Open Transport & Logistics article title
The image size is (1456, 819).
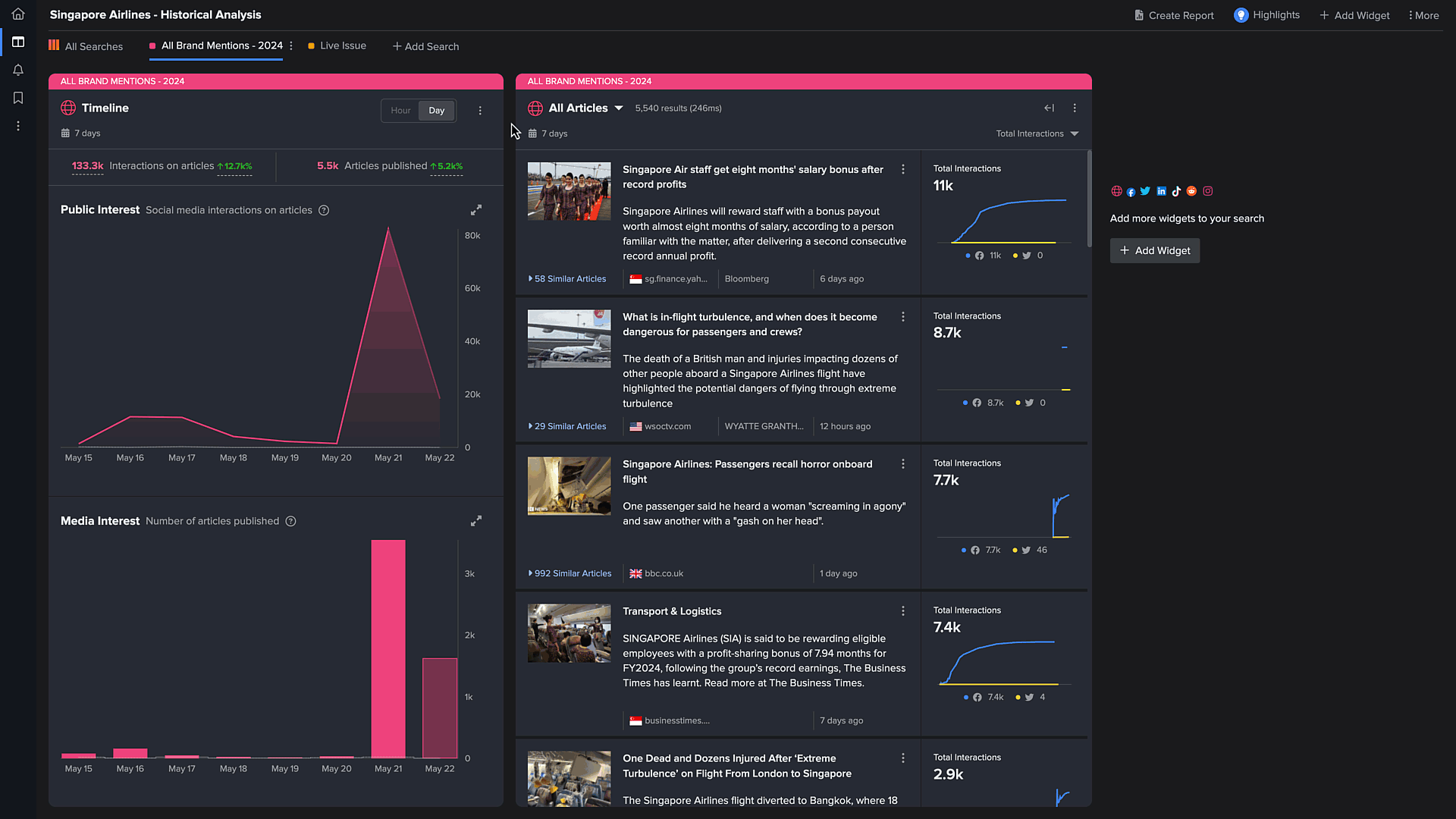[672, 611]
